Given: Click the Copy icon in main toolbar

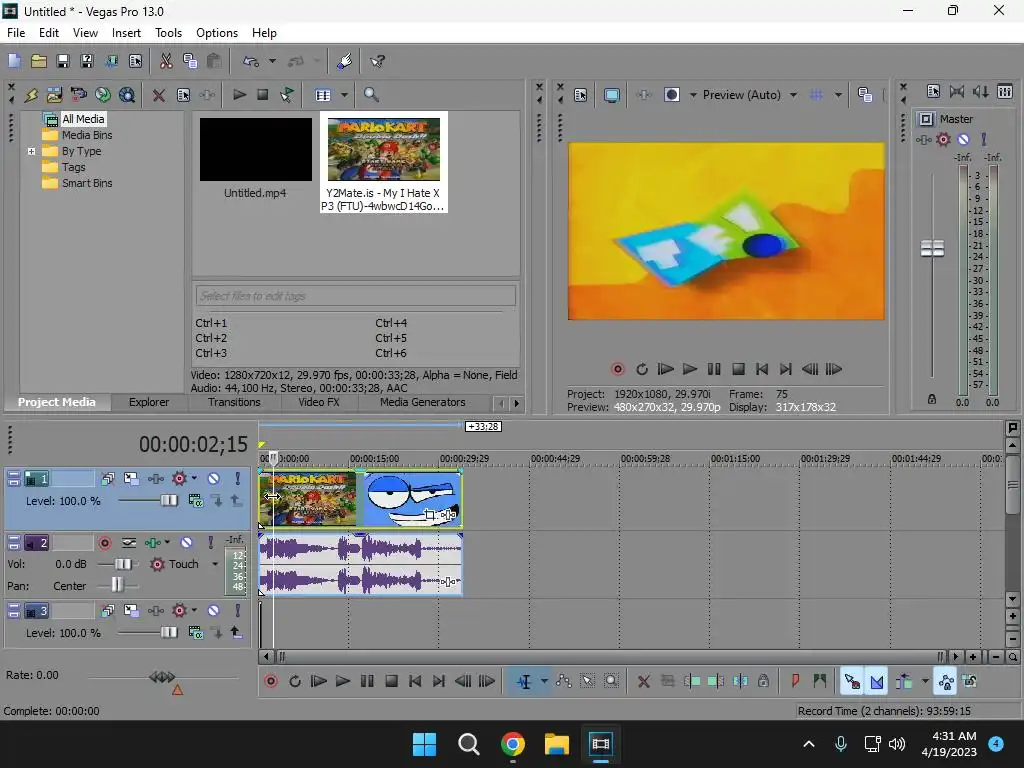Looking at the screenshot, I should click(x=190, y=61).
